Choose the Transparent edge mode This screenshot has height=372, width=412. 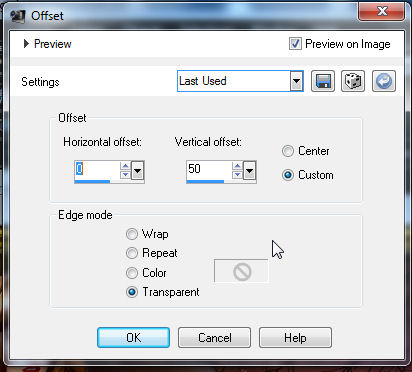132,292
